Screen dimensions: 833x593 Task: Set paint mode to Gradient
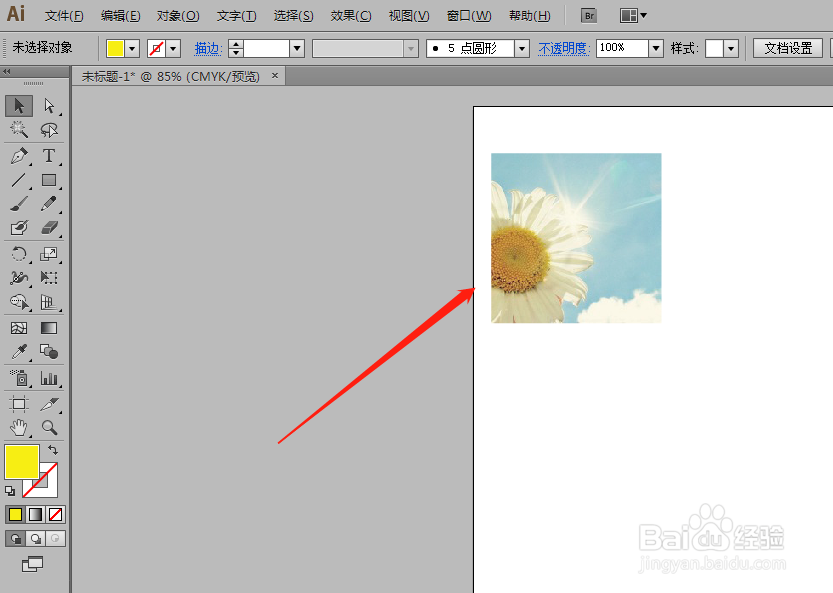(x=36, y=514)
